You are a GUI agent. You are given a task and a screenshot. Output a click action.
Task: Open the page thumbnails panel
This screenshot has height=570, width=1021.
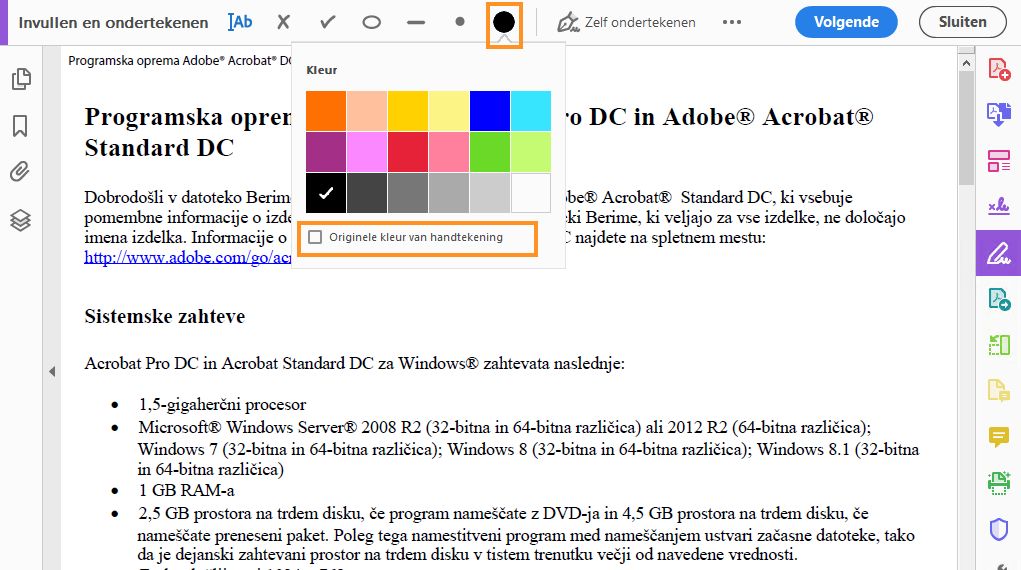point(21,79)
